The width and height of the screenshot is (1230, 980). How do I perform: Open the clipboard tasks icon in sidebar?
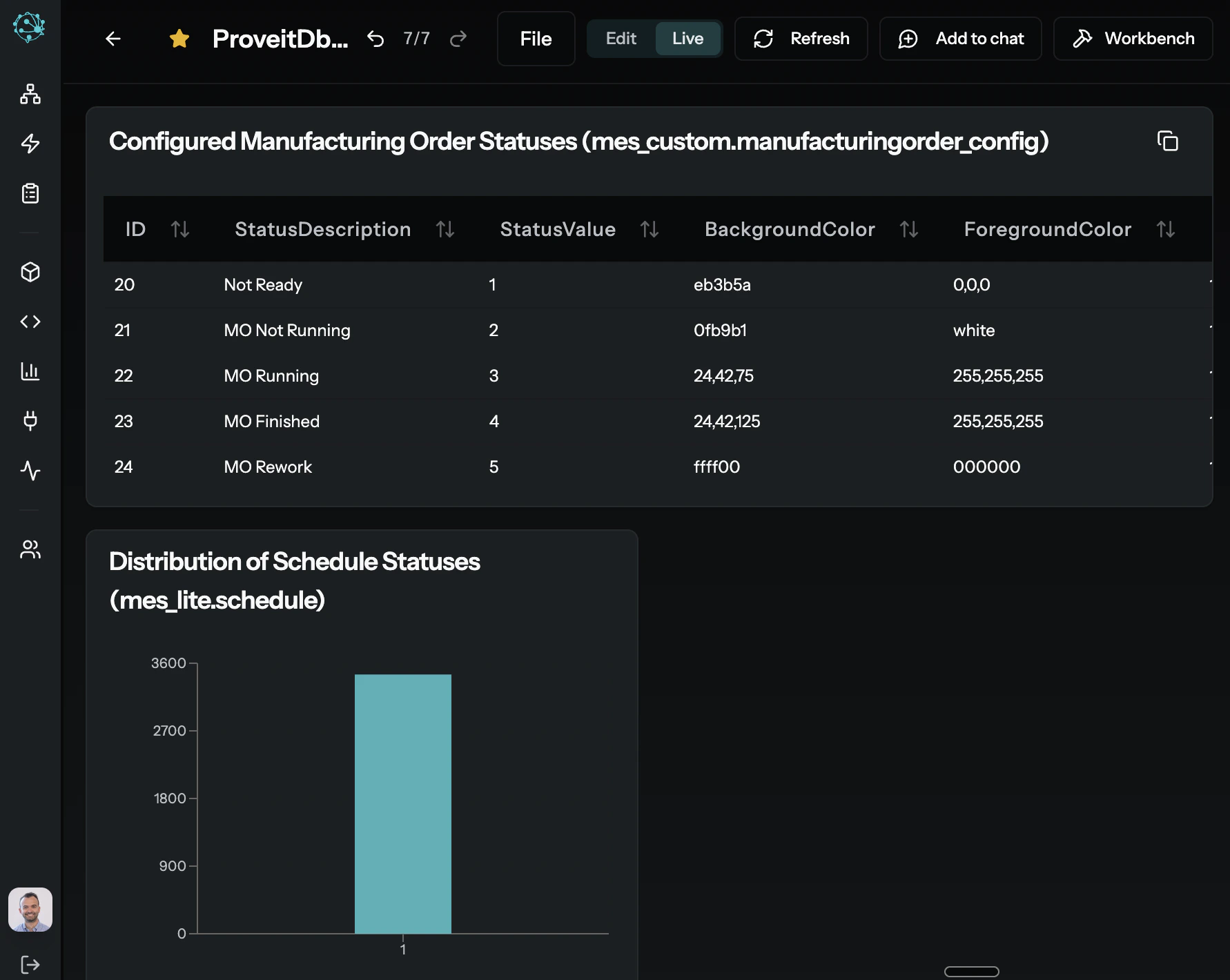click(x=30, y=193)
